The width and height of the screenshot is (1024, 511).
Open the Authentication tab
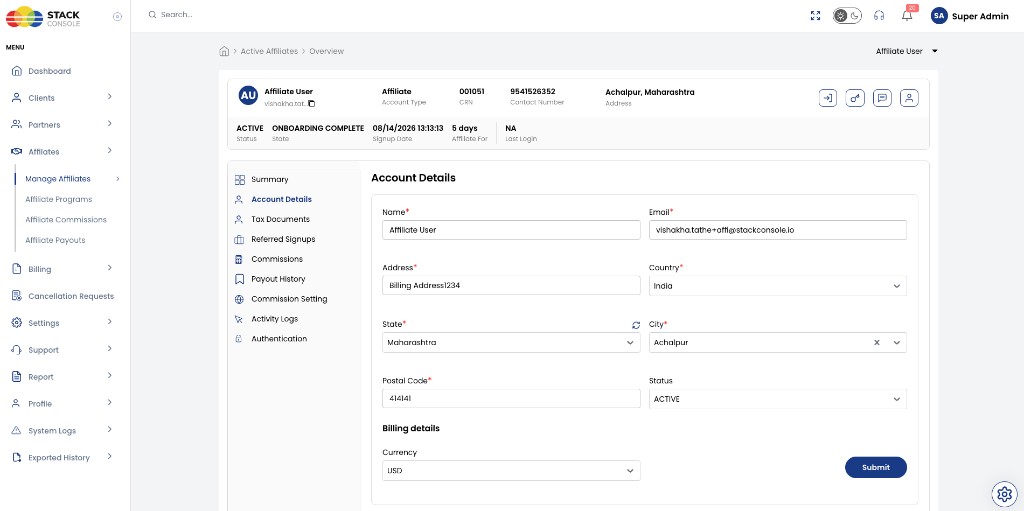[x=279, y=338]
